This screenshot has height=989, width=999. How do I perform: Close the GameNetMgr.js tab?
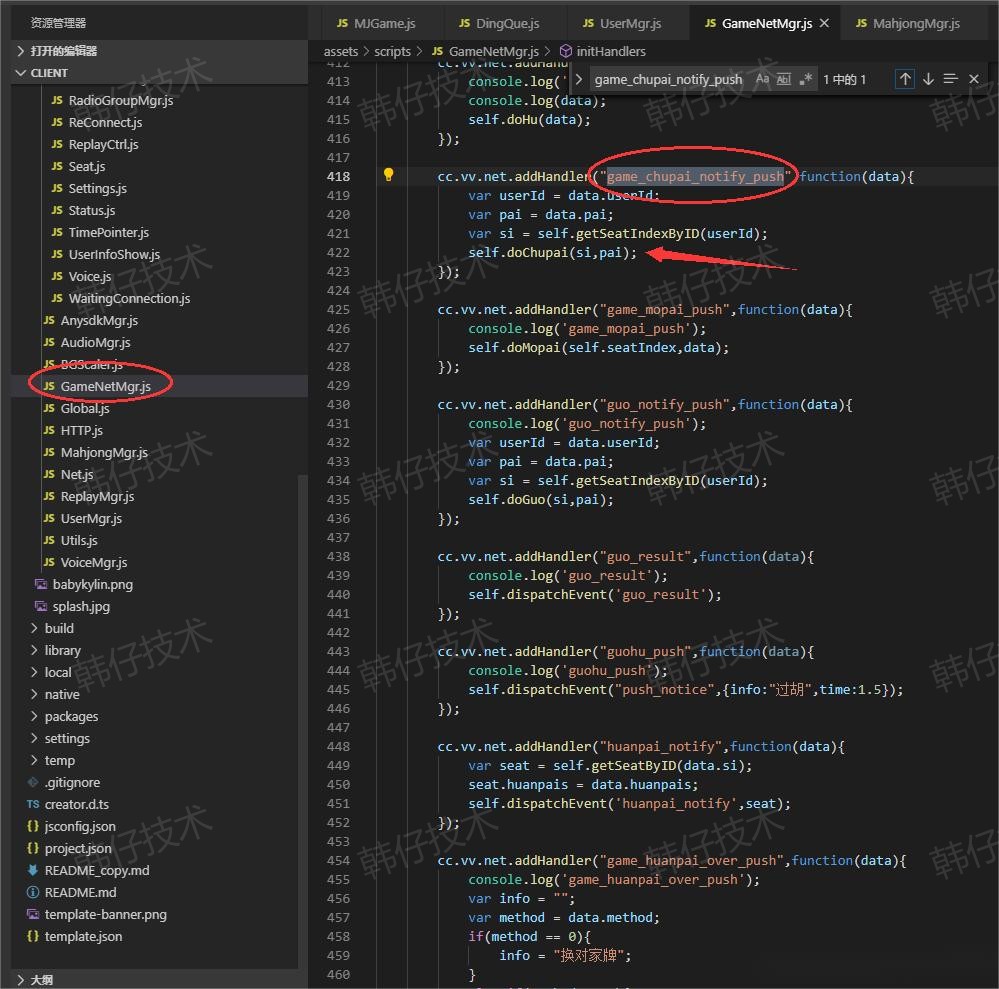[824, 23]
